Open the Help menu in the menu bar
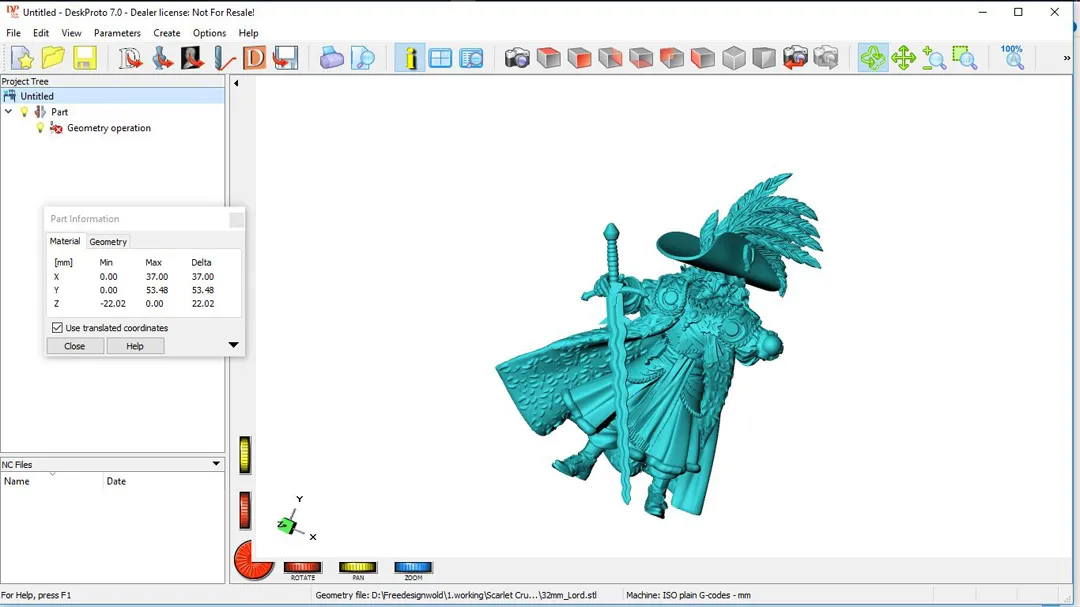This screenshot has width=1080, height=607. (x=248, y=33)
